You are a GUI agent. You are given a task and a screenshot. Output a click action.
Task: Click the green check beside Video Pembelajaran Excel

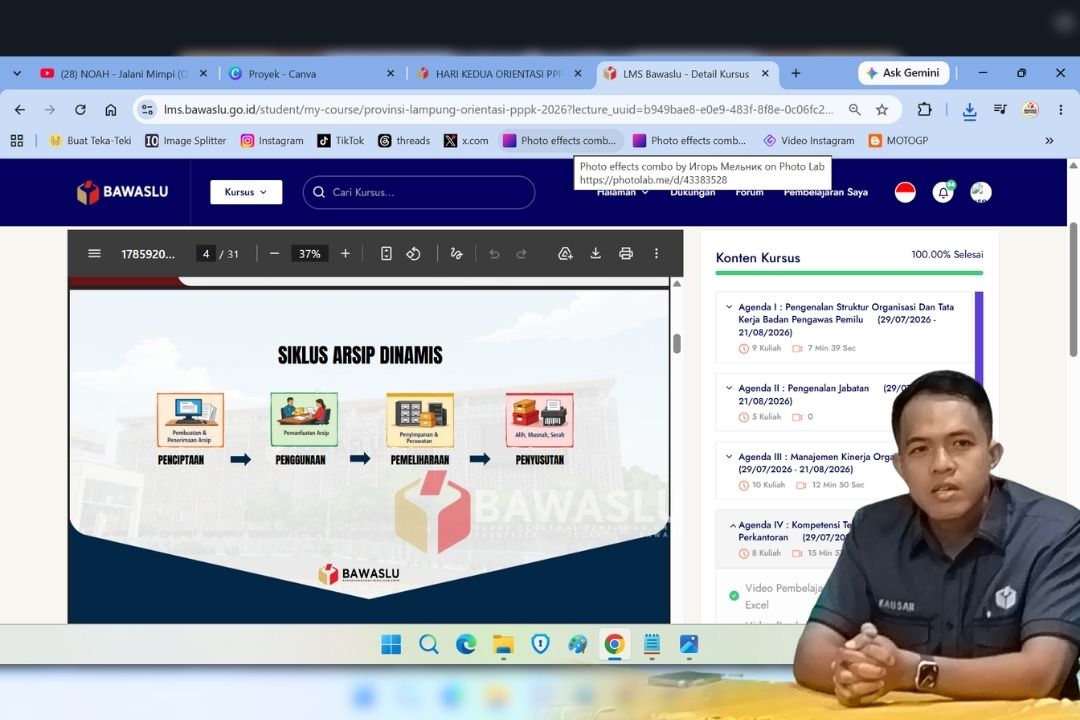coord(734,596)
